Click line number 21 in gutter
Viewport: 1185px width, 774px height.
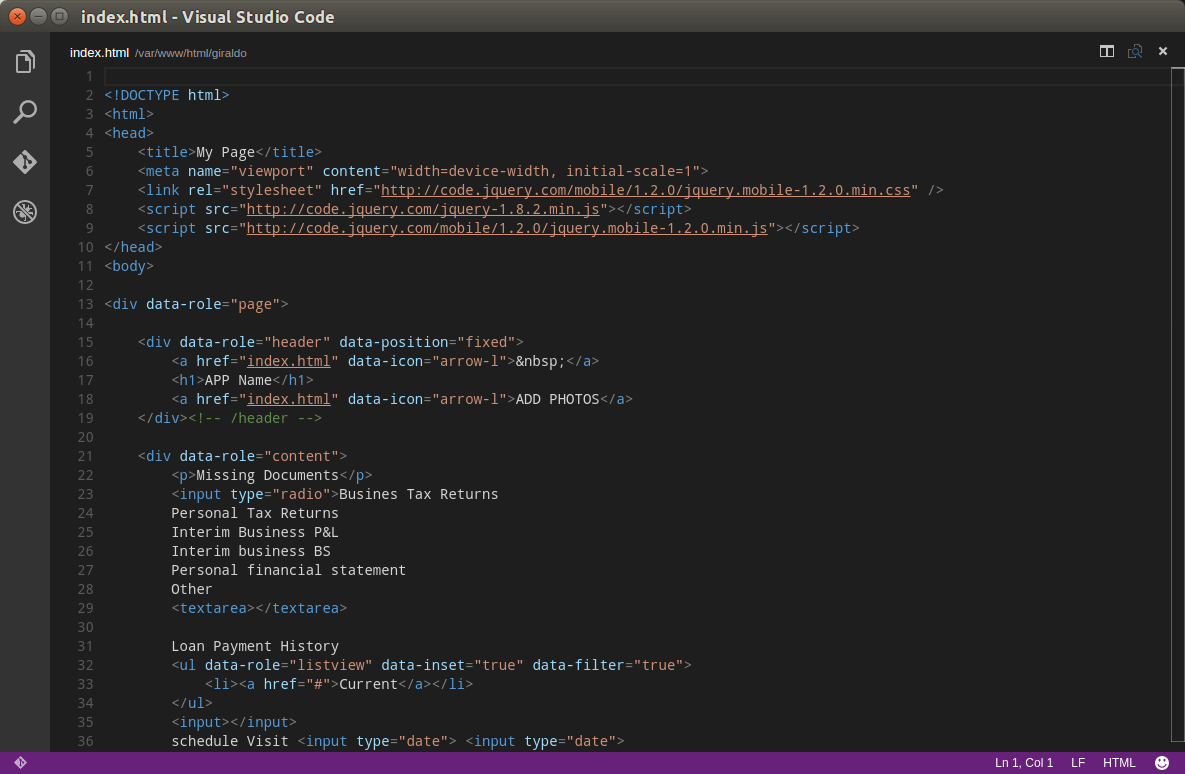click(85, 456)
